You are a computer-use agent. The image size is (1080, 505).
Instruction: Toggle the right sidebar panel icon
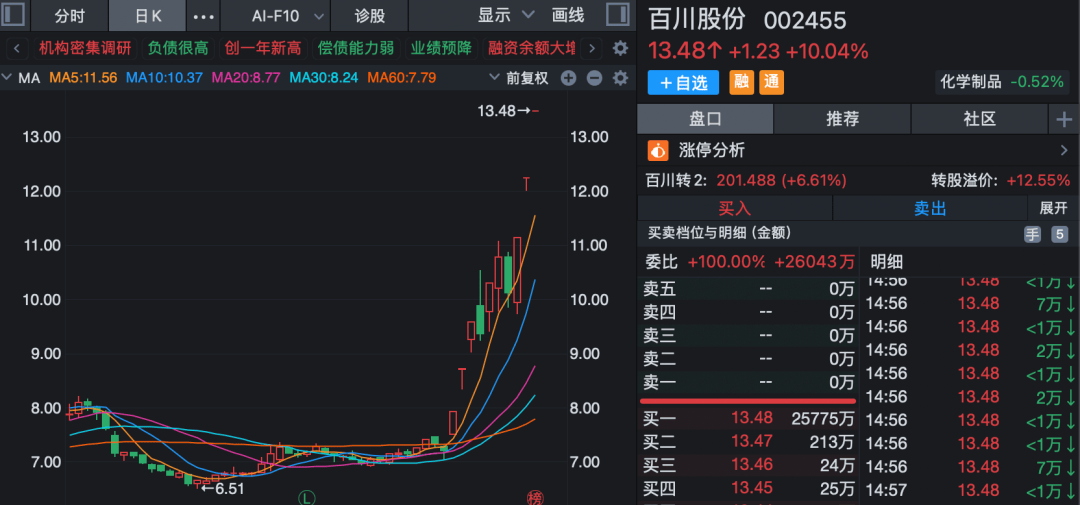click(x=617, y=14)
